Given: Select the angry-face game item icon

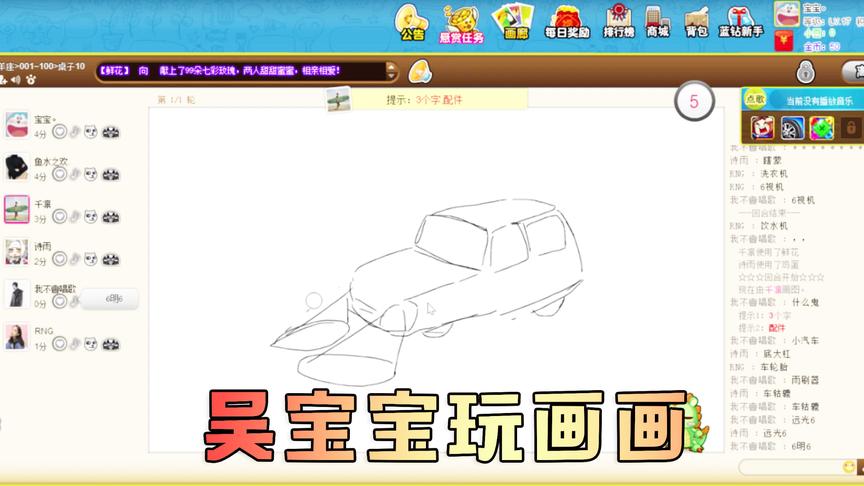Looking at the screenshot, I should (763, 128).
